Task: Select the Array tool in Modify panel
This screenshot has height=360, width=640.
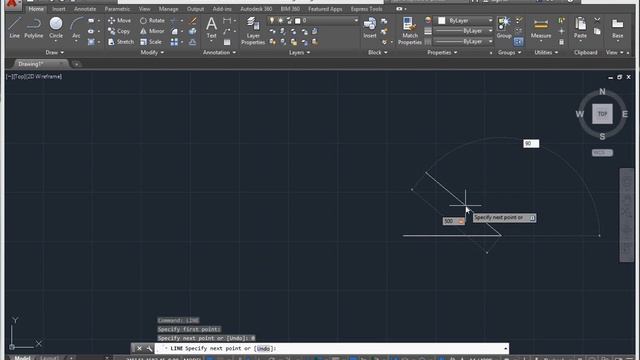Action: pos(174,42)
